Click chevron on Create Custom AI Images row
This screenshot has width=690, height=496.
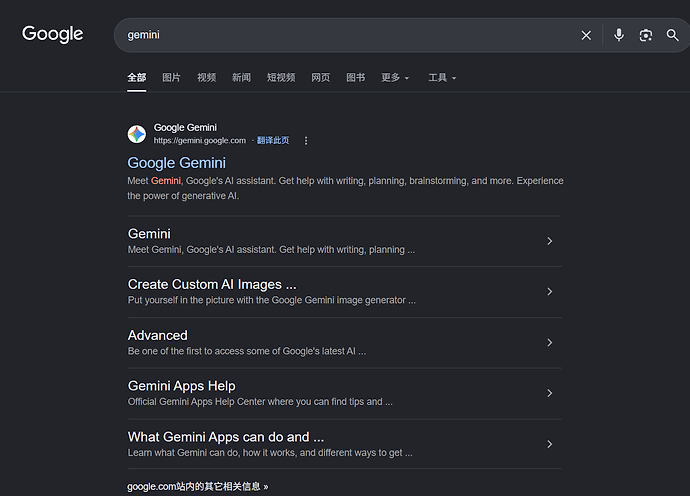click(x=550, y=291)
